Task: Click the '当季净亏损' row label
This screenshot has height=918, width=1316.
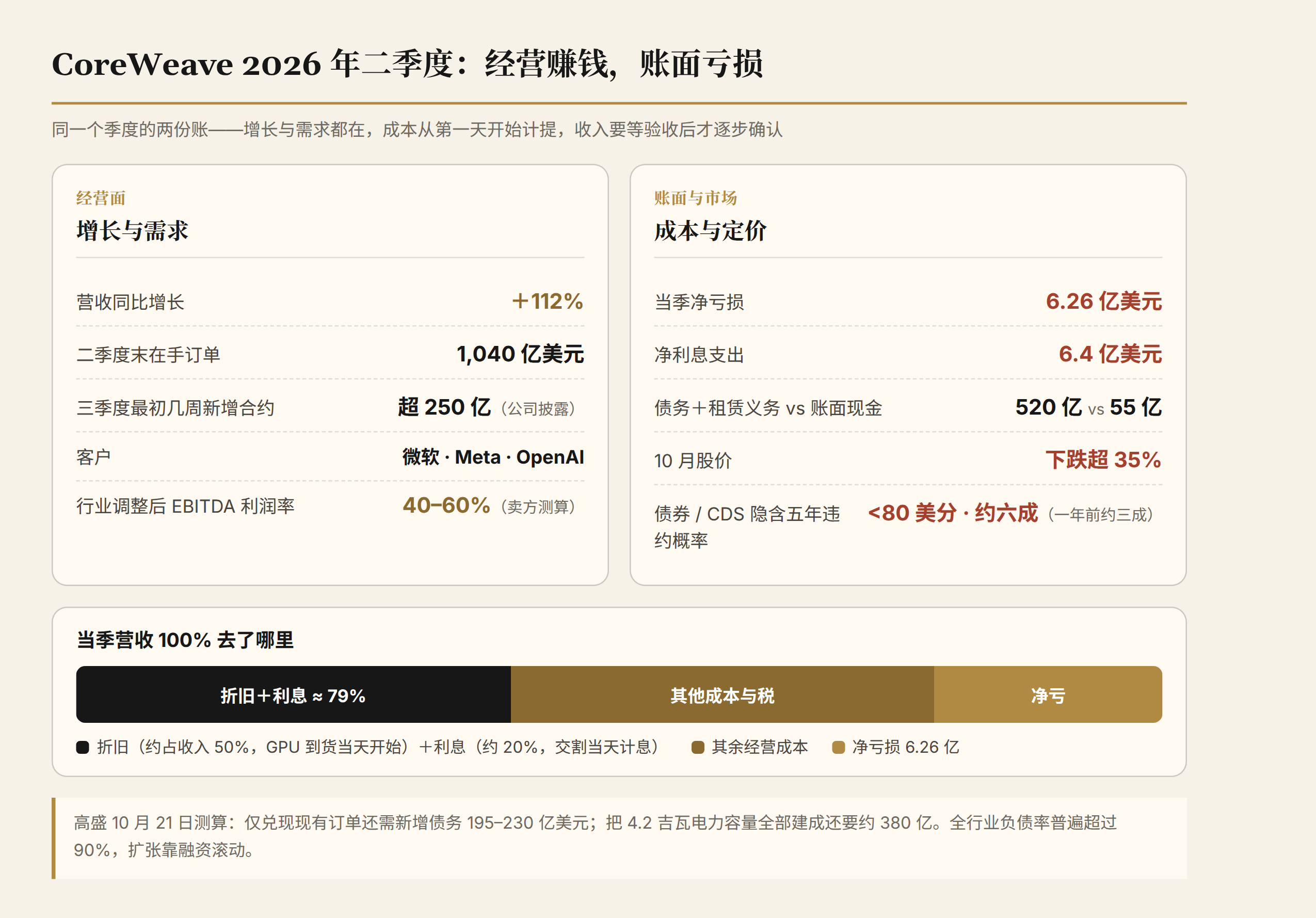Action: (x=699, y=302)
